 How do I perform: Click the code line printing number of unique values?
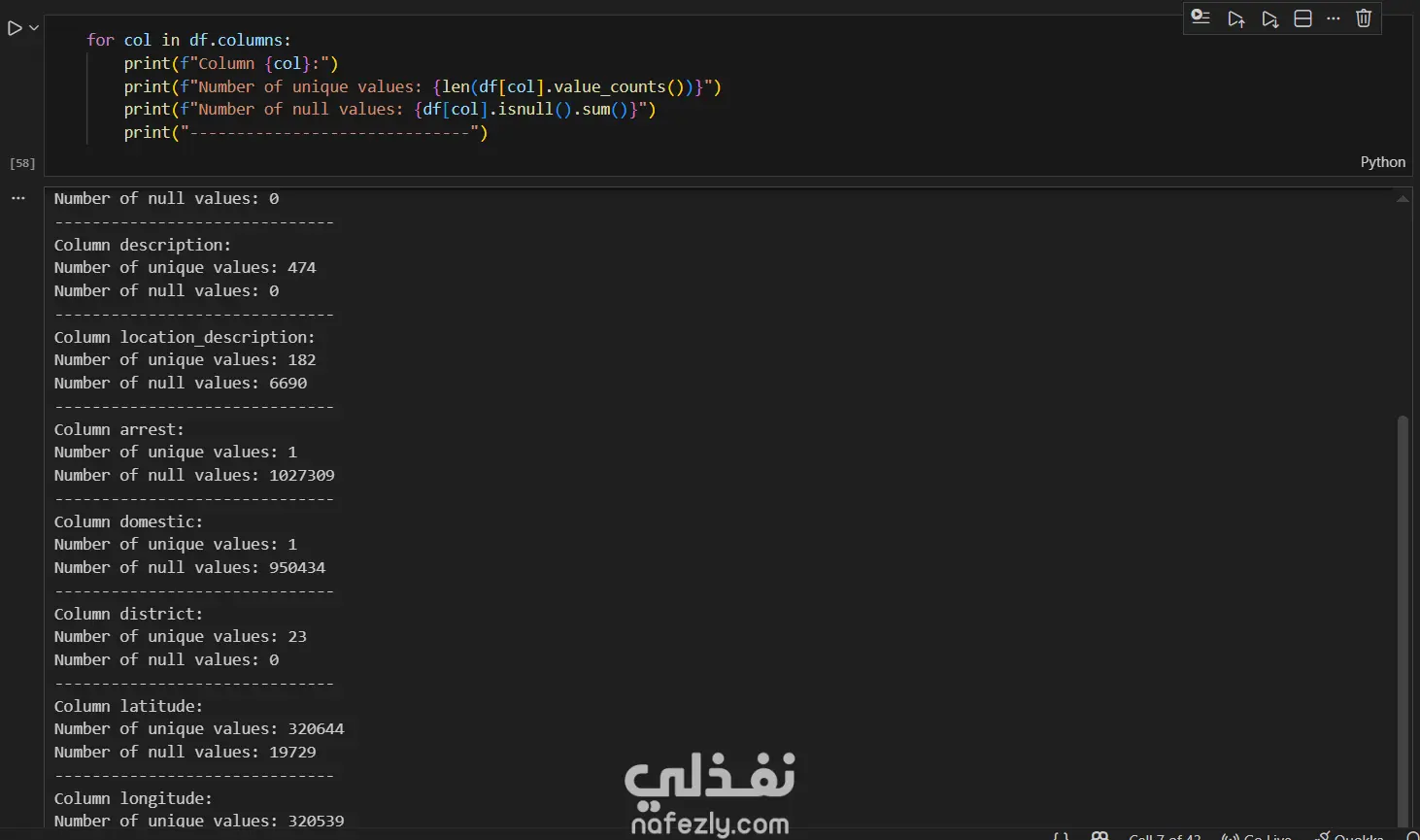[423, 86]
